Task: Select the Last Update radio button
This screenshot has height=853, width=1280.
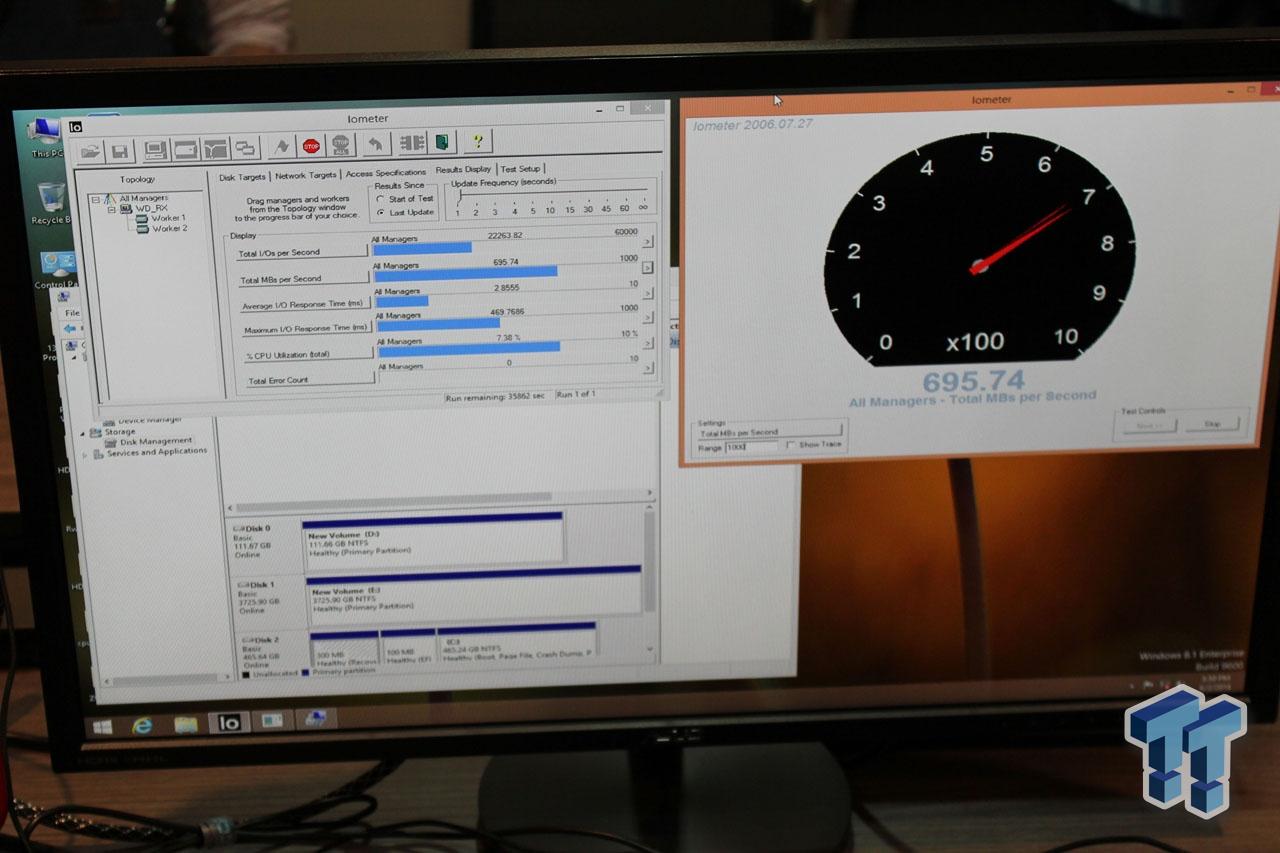Action: (381, 211)
